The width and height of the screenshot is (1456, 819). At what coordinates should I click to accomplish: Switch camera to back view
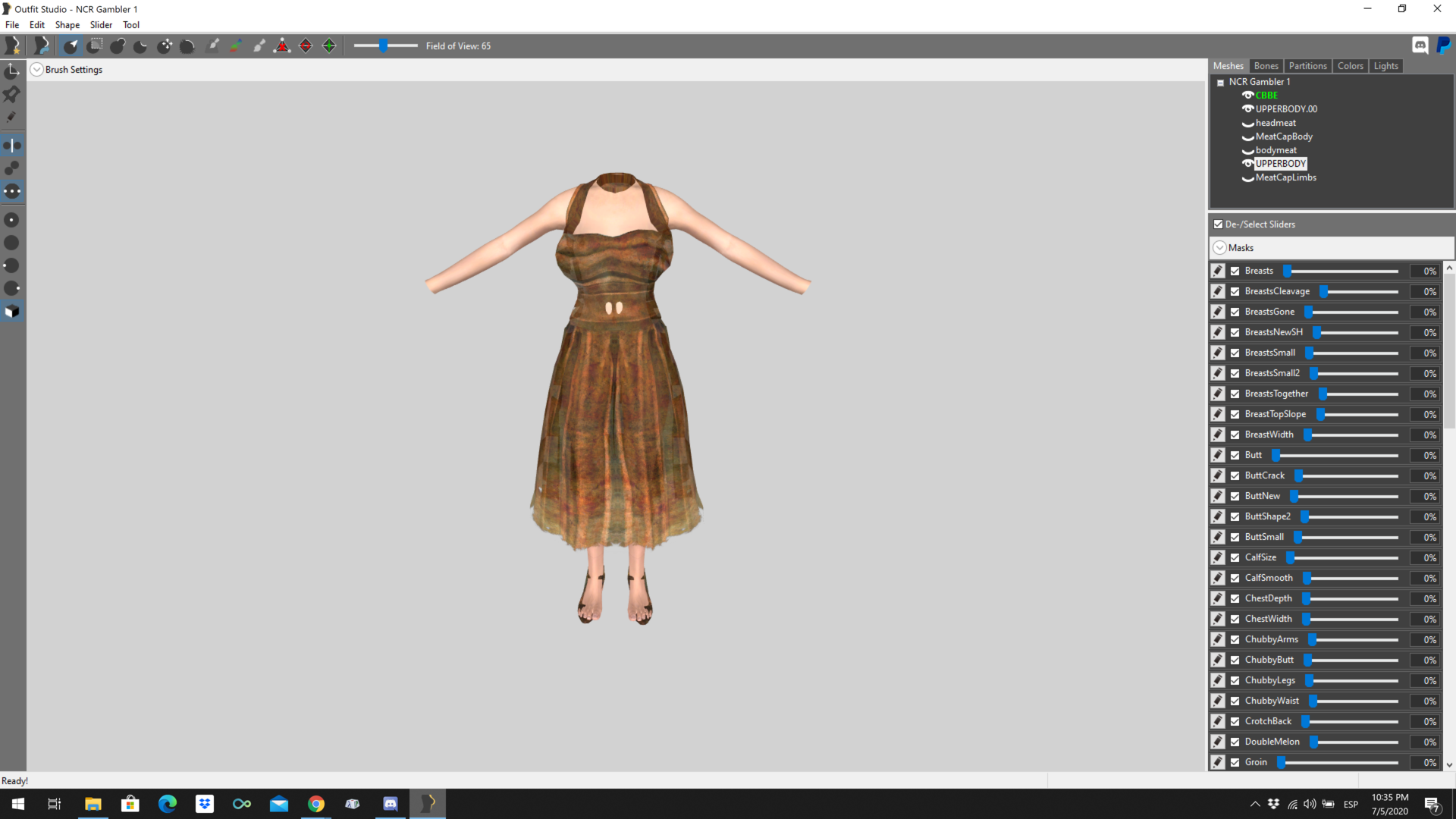(x=12, y=243)
